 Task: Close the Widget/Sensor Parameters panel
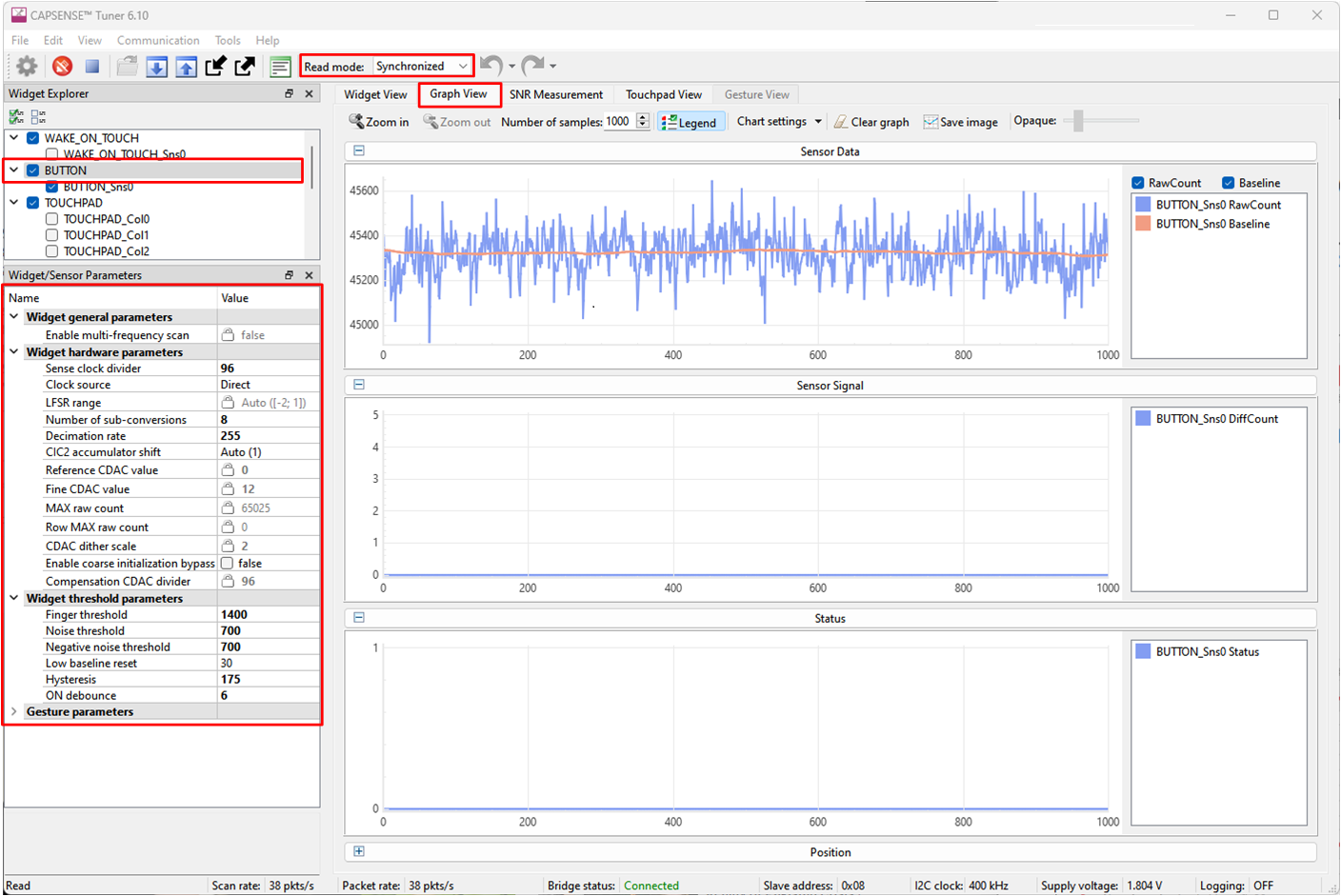309,275
